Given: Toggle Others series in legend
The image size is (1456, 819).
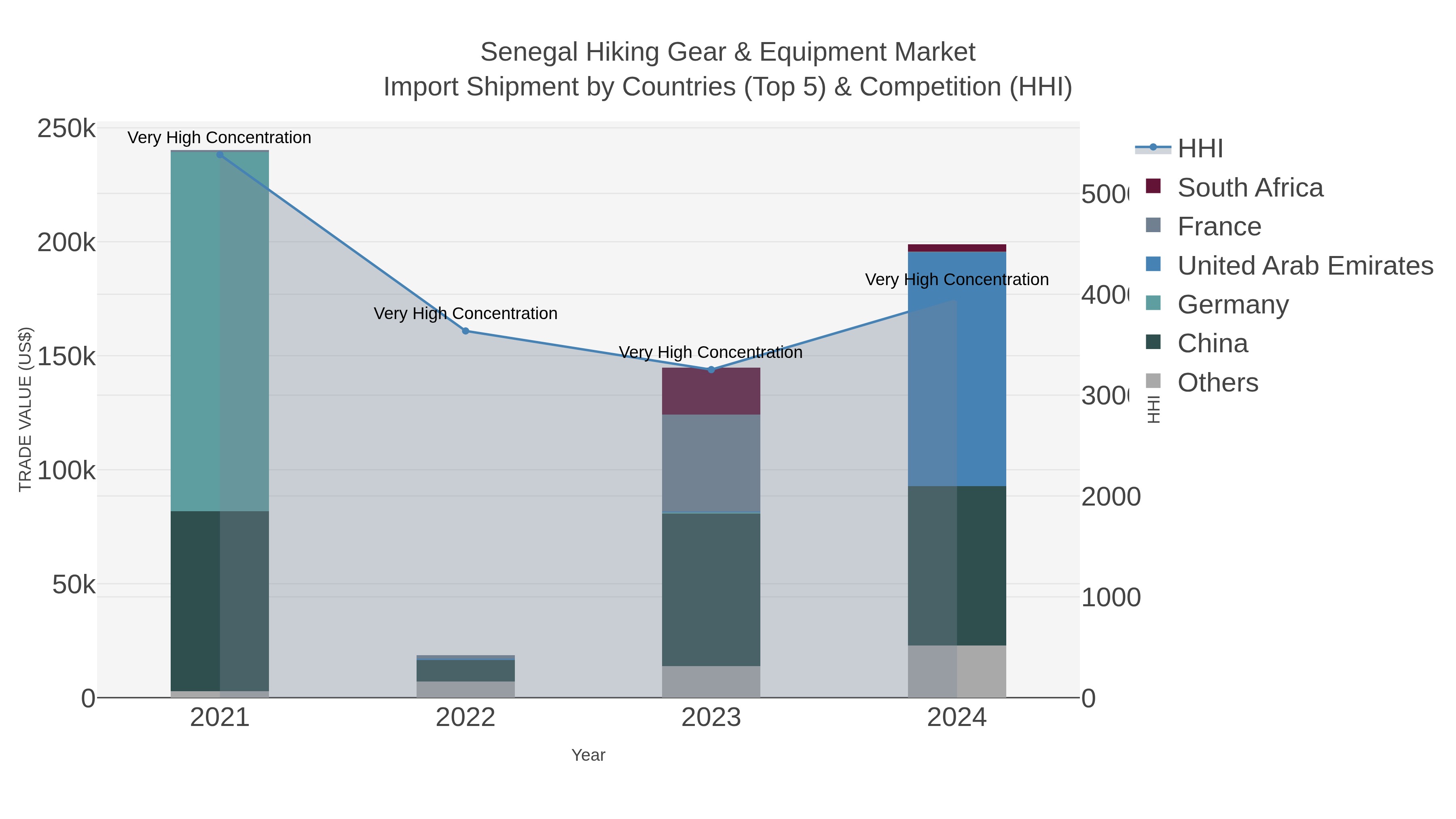Looking at the screenshot, I should coord(1202,382).
